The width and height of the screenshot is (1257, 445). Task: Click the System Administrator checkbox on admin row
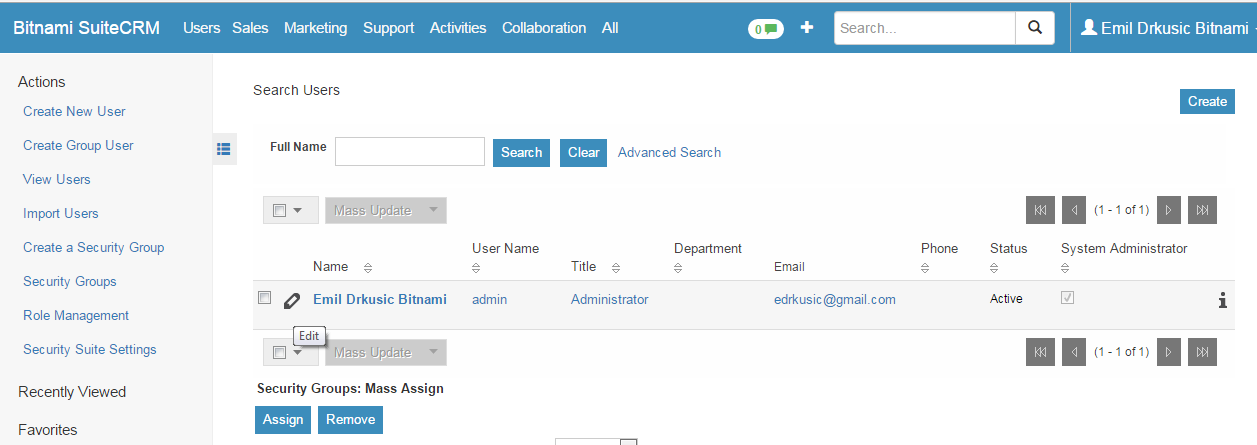(x=1067, y=297)
